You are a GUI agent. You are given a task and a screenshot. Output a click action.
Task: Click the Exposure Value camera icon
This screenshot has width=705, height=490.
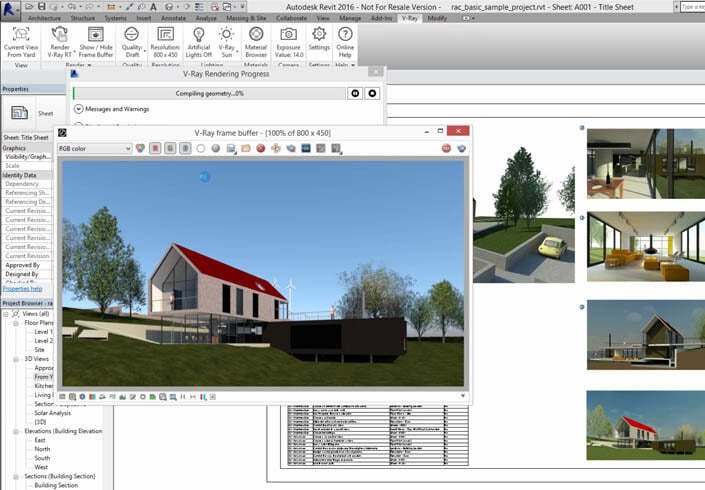point(288,34)
